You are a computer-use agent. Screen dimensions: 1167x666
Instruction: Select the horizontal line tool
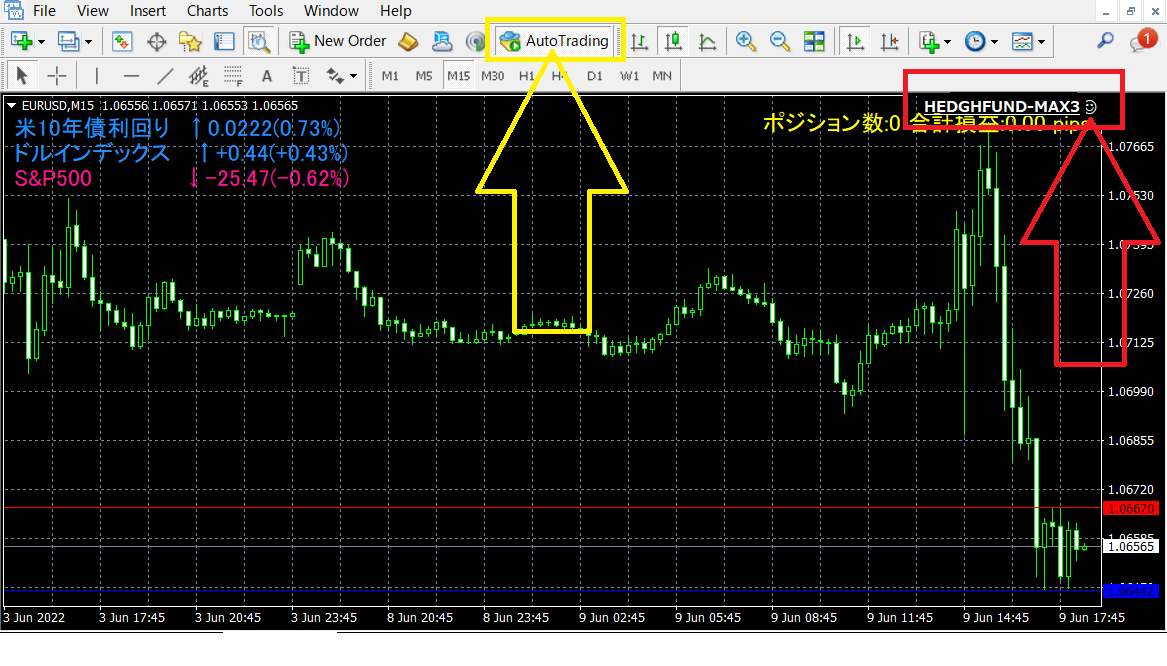(x=131, y=76)
